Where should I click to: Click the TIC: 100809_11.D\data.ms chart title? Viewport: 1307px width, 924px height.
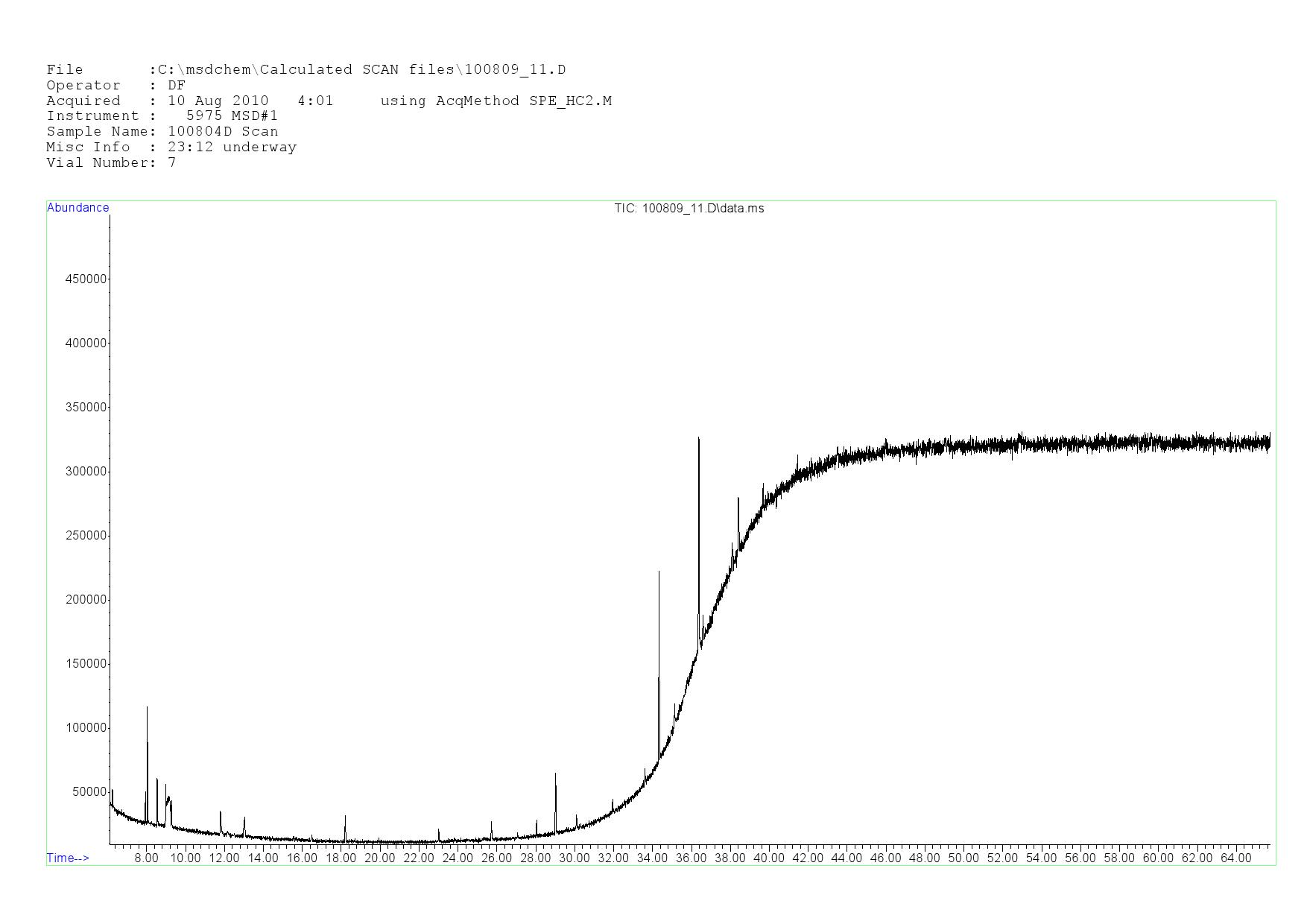point(689,209)
